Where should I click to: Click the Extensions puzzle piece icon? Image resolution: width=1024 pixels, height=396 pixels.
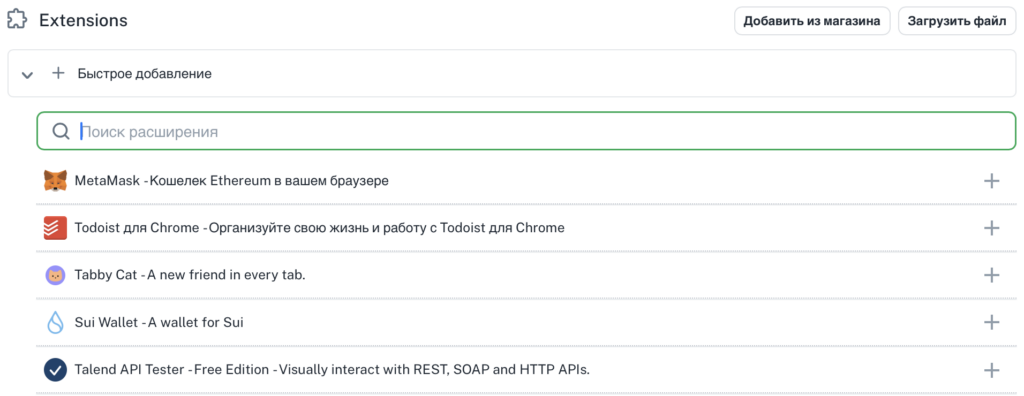click(x=17, y=20)
